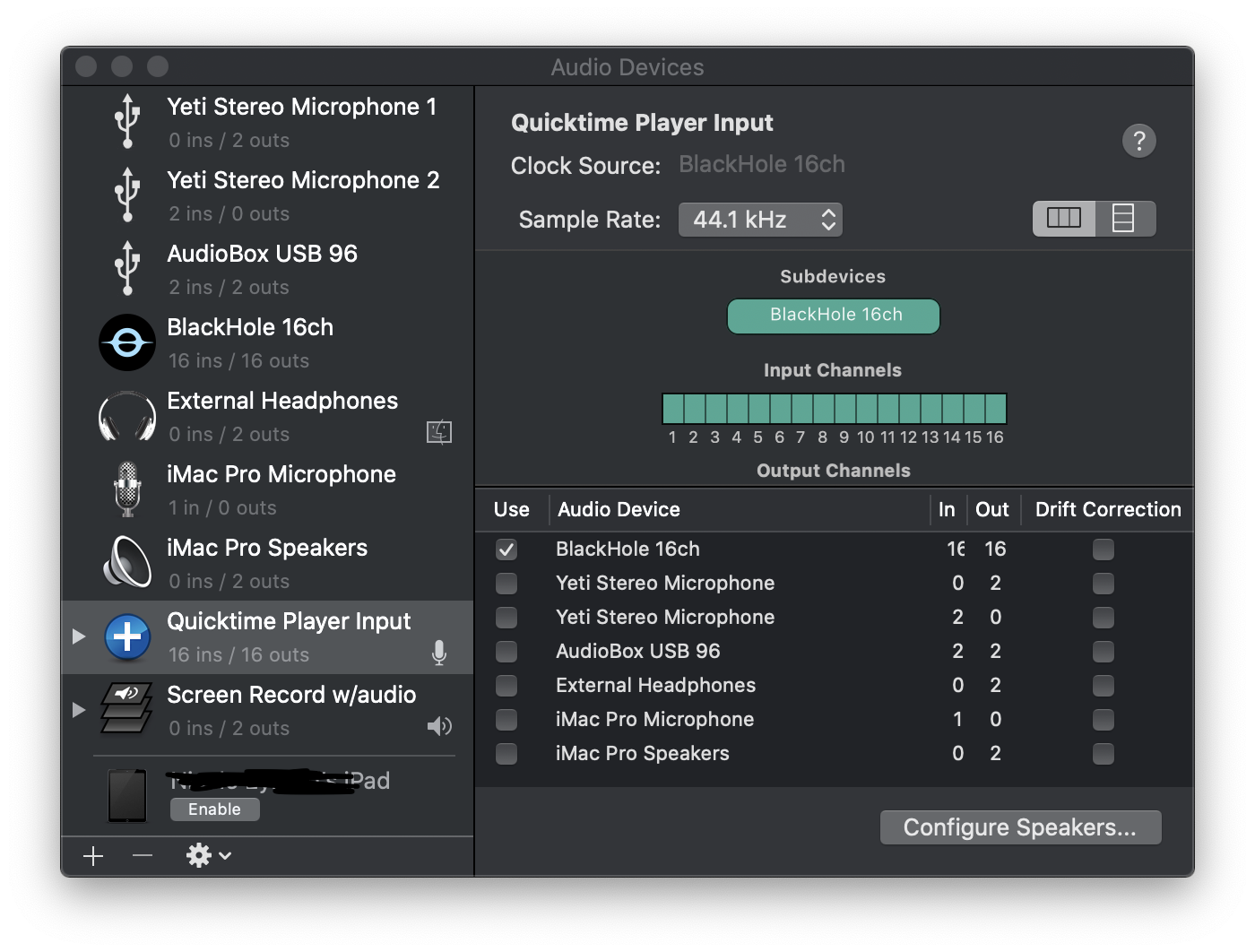
Task: Open help with the question mark button
Action: 1139,141
